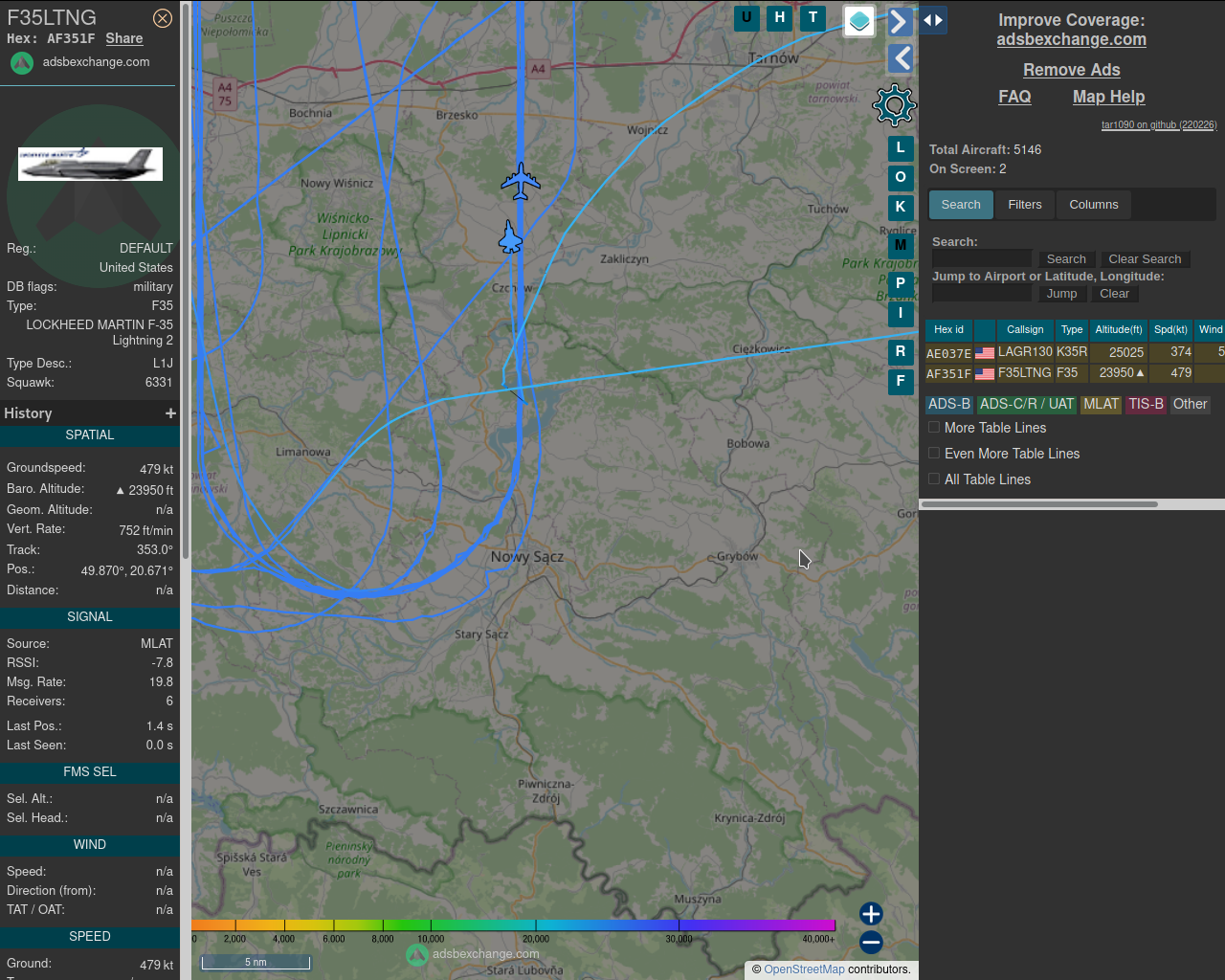Viewport: 1225px width, 980px height.
Task: Toggle the ADS-B source filter
Action: click(x=949, y=405)
